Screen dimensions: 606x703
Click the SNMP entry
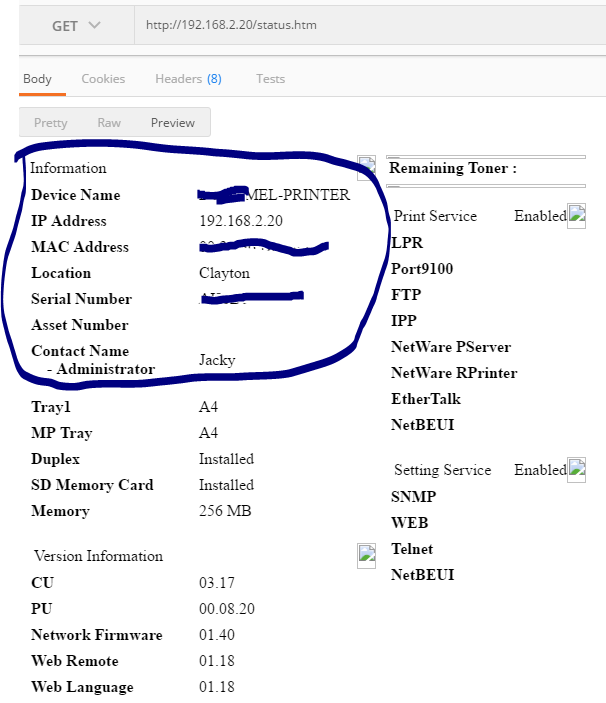point(414,497)
